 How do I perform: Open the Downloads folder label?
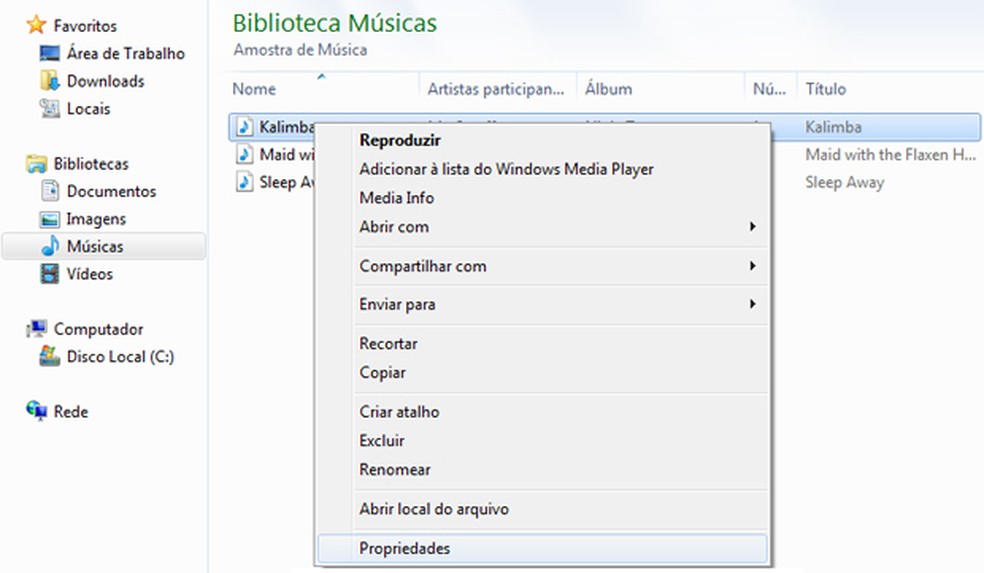coord(105,81)
